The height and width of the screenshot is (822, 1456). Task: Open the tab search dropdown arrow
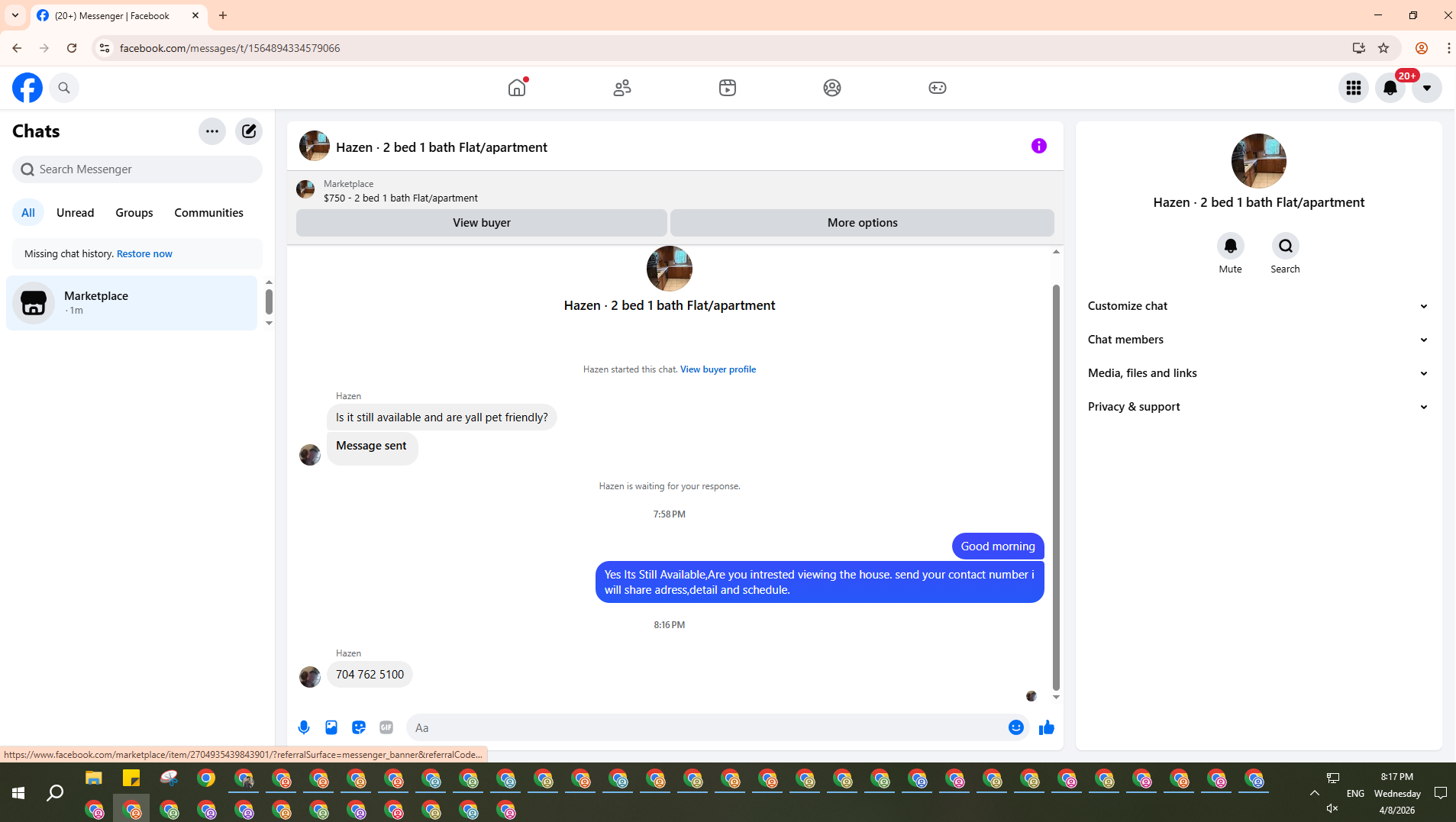(x=15, y=15)
